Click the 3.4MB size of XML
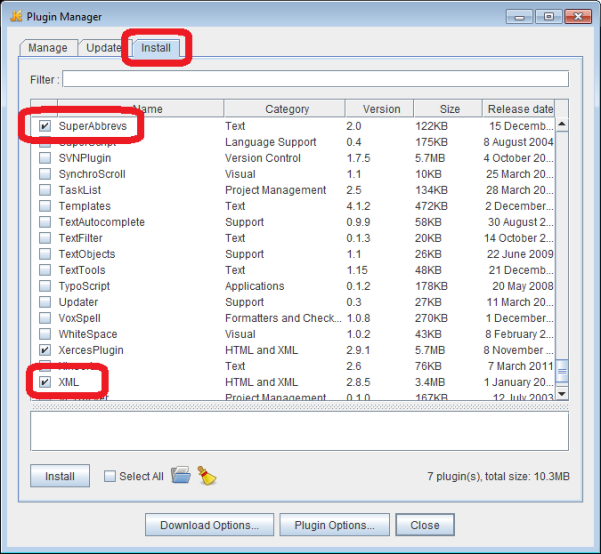This screenshot has height=554, width=601. click(430, 382)
